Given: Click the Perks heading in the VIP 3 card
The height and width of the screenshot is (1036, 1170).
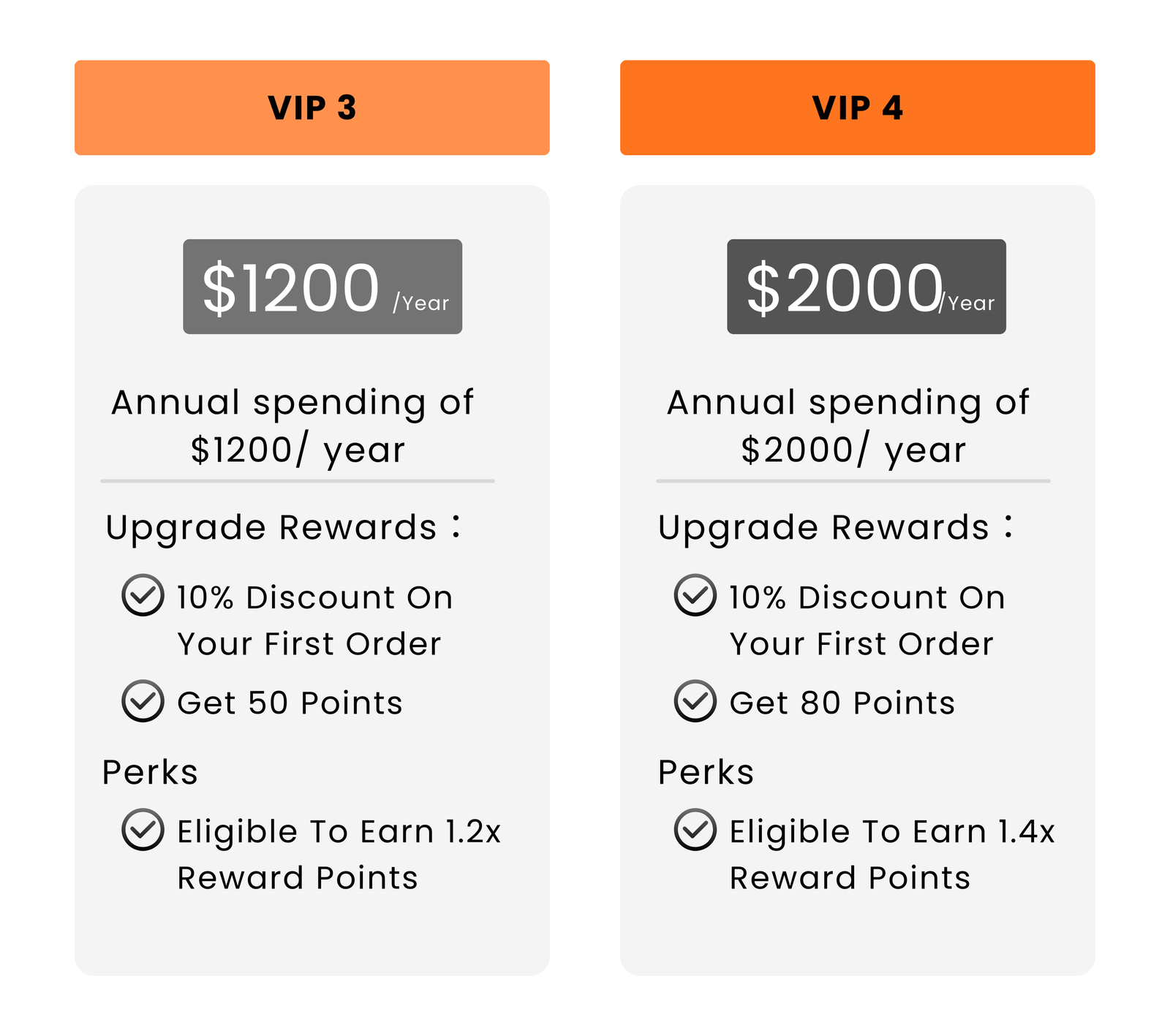Looking at the screenshot, I should coord(150,772).
